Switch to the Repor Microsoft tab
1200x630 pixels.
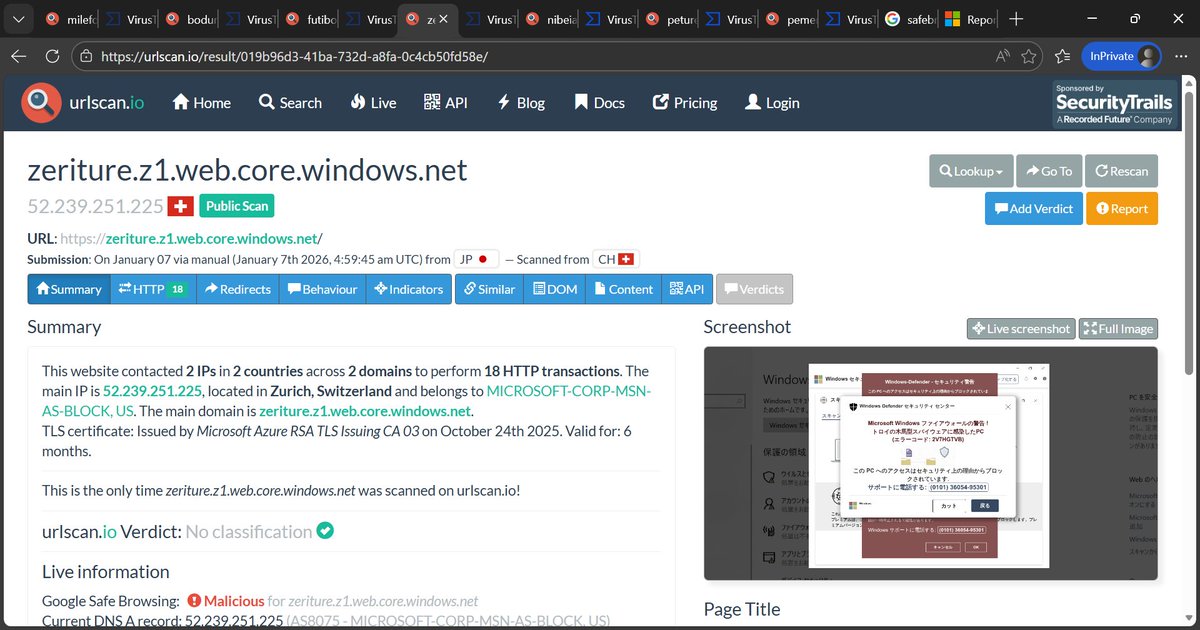point(971,19)
